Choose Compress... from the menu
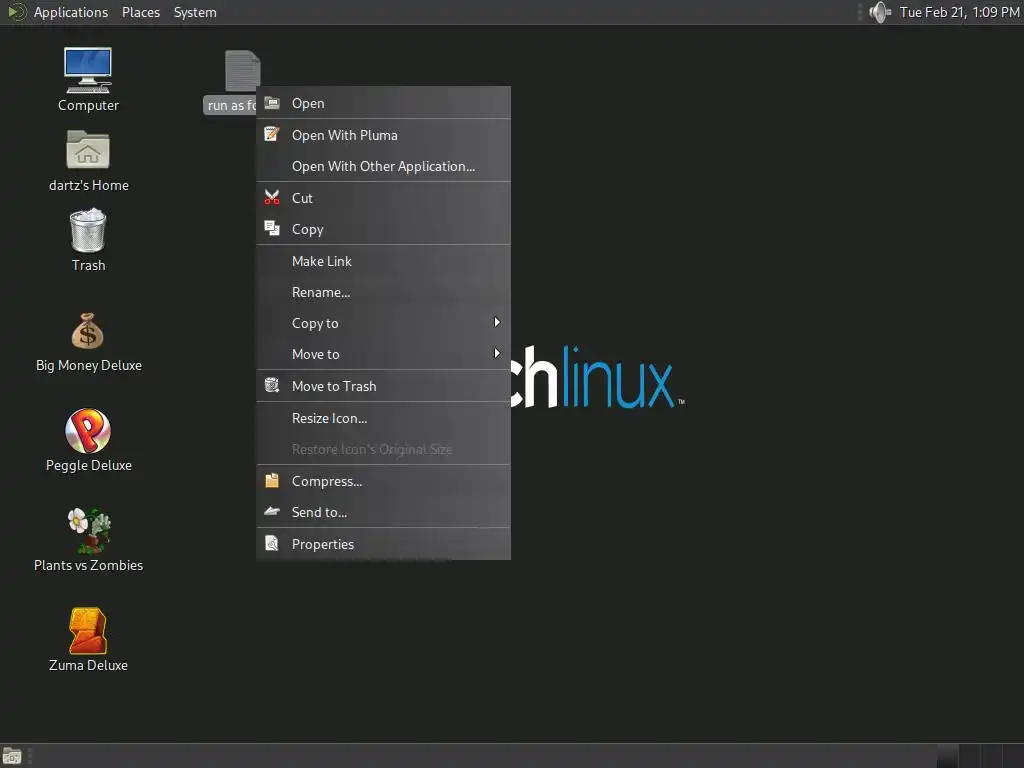This screenshot has width=1024, height=768. (x=383, y=481)
